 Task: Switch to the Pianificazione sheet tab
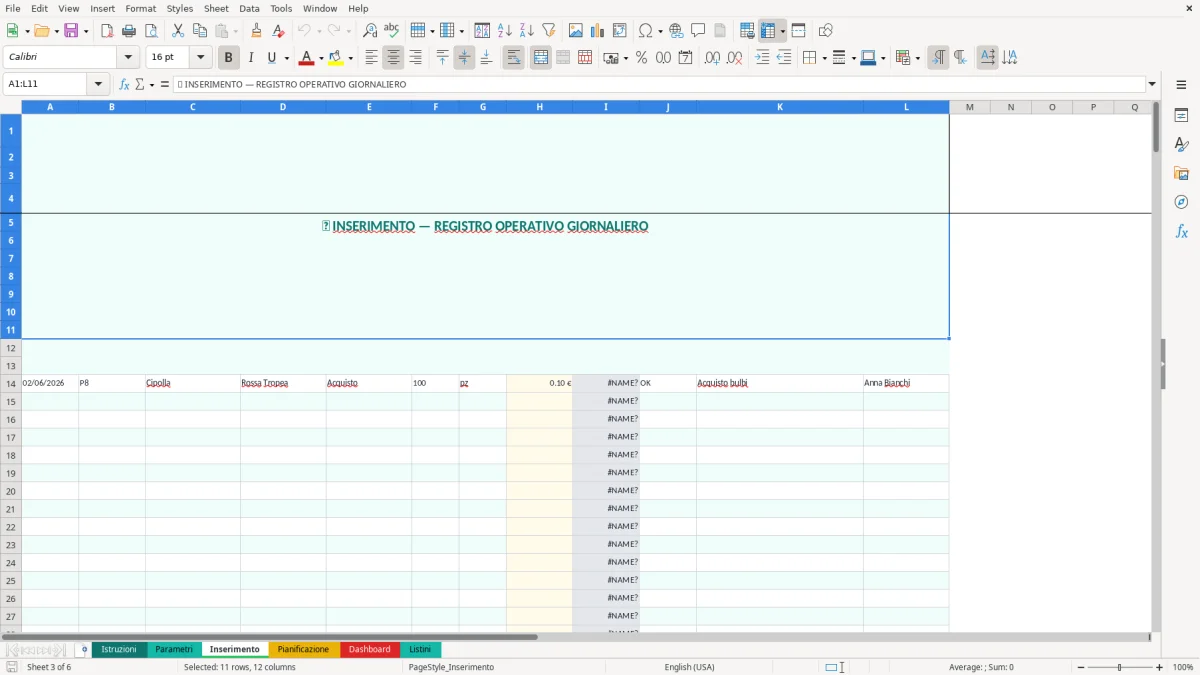pos(303,650)
